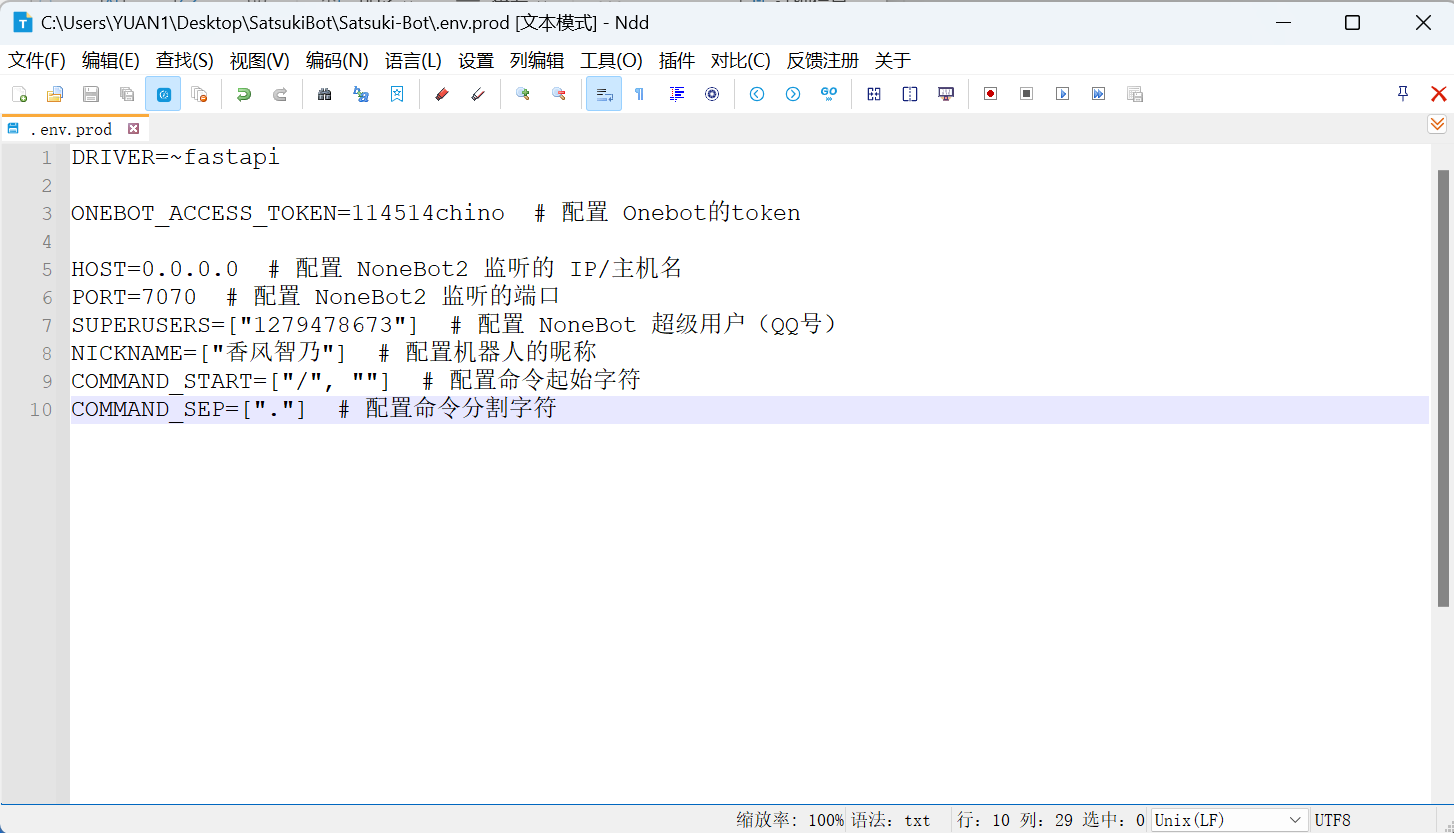Click the bookmark star icon
This screenshot has width=1454, height=833.
(397, 94)
